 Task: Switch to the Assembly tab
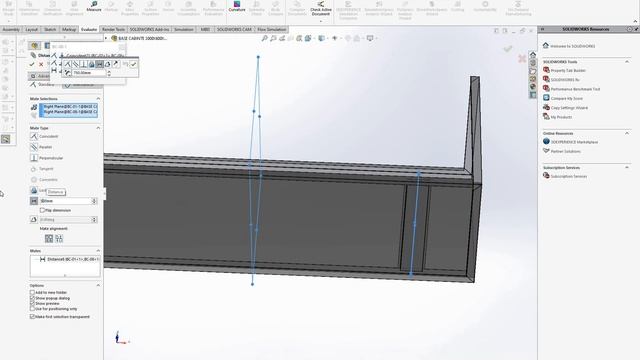click(x=11, y=29)
